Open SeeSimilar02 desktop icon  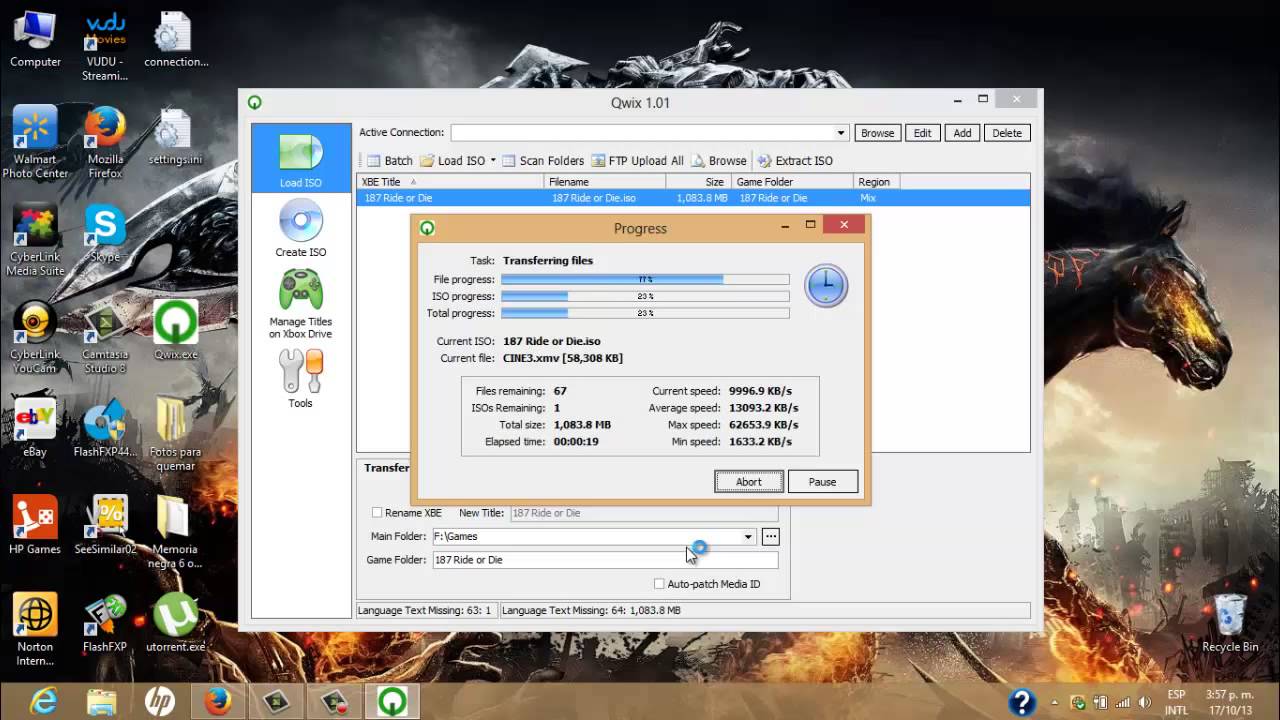tap(105, 525)
